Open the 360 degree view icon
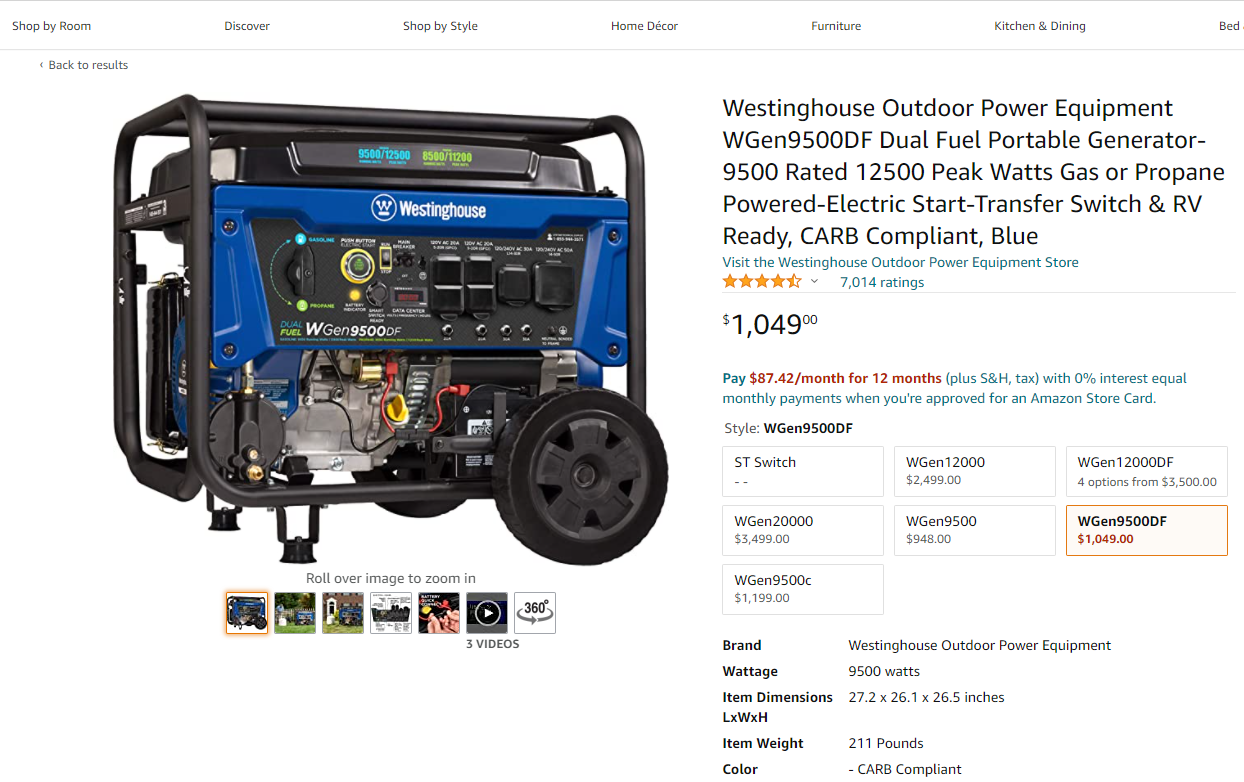The height and width of the screenshot is (782, 1244). 535,613
